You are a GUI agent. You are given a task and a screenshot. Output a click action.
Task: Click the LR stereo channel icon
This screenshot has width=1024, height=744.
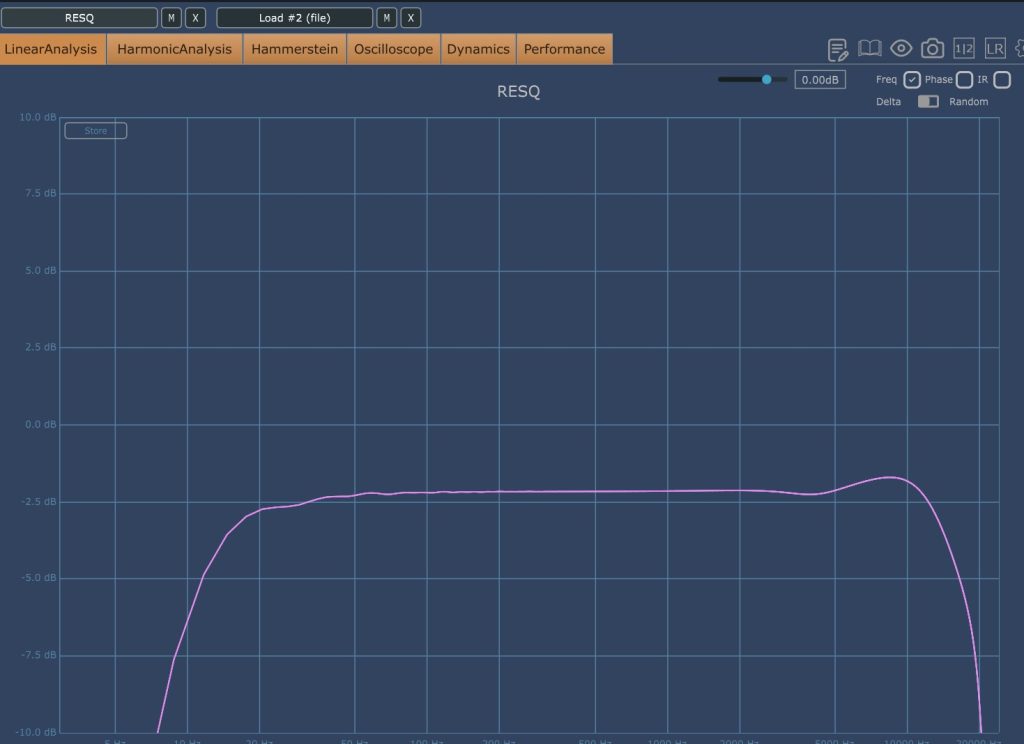point(994,49)
